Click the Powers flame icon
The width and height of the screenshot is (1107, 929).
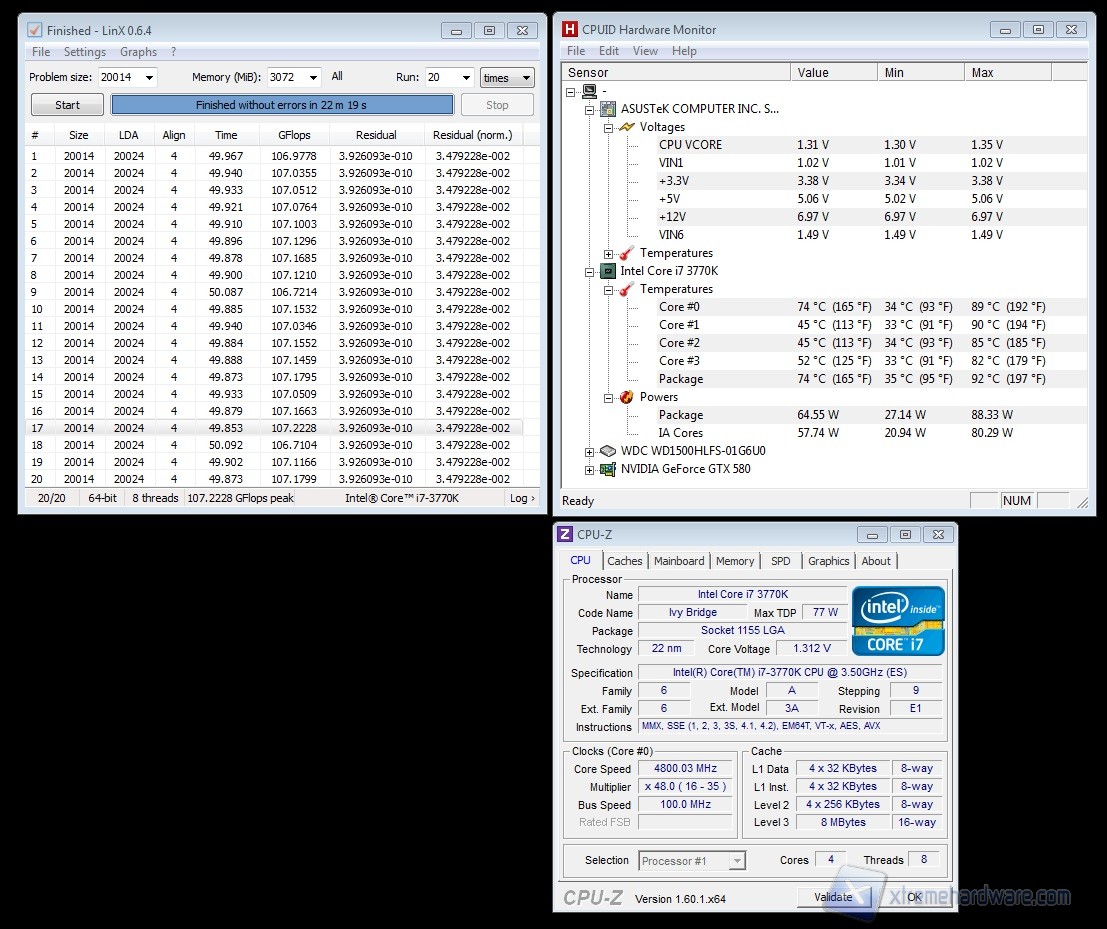[x=626, y=397]
